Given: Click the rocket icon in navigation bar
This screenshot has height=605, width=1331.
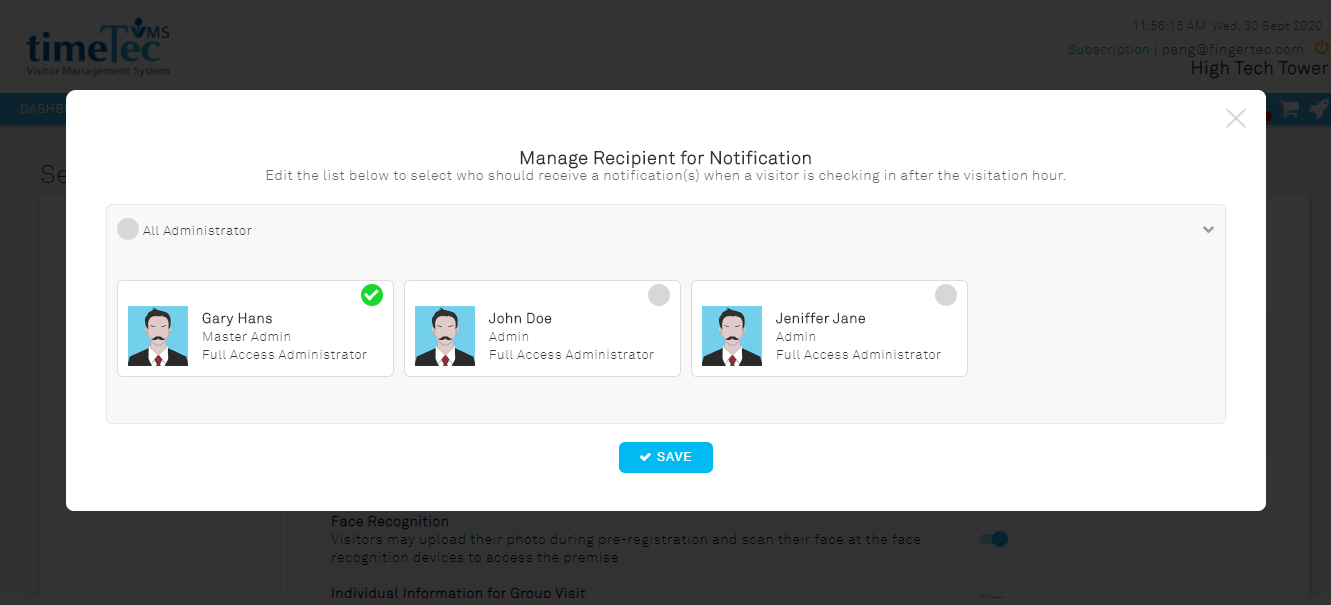Looking at the screenshot, I should (1319, 109).
